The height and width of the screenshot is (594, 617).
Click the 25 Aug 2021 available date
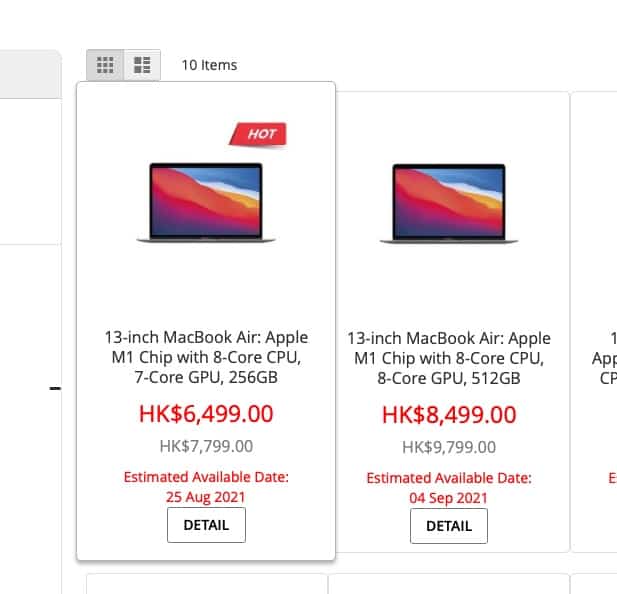(x=206, y=496)
